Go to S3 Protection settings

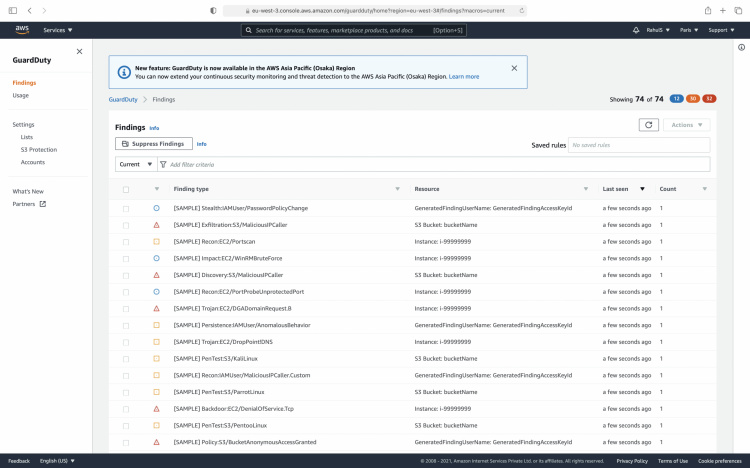pos(38,149)
